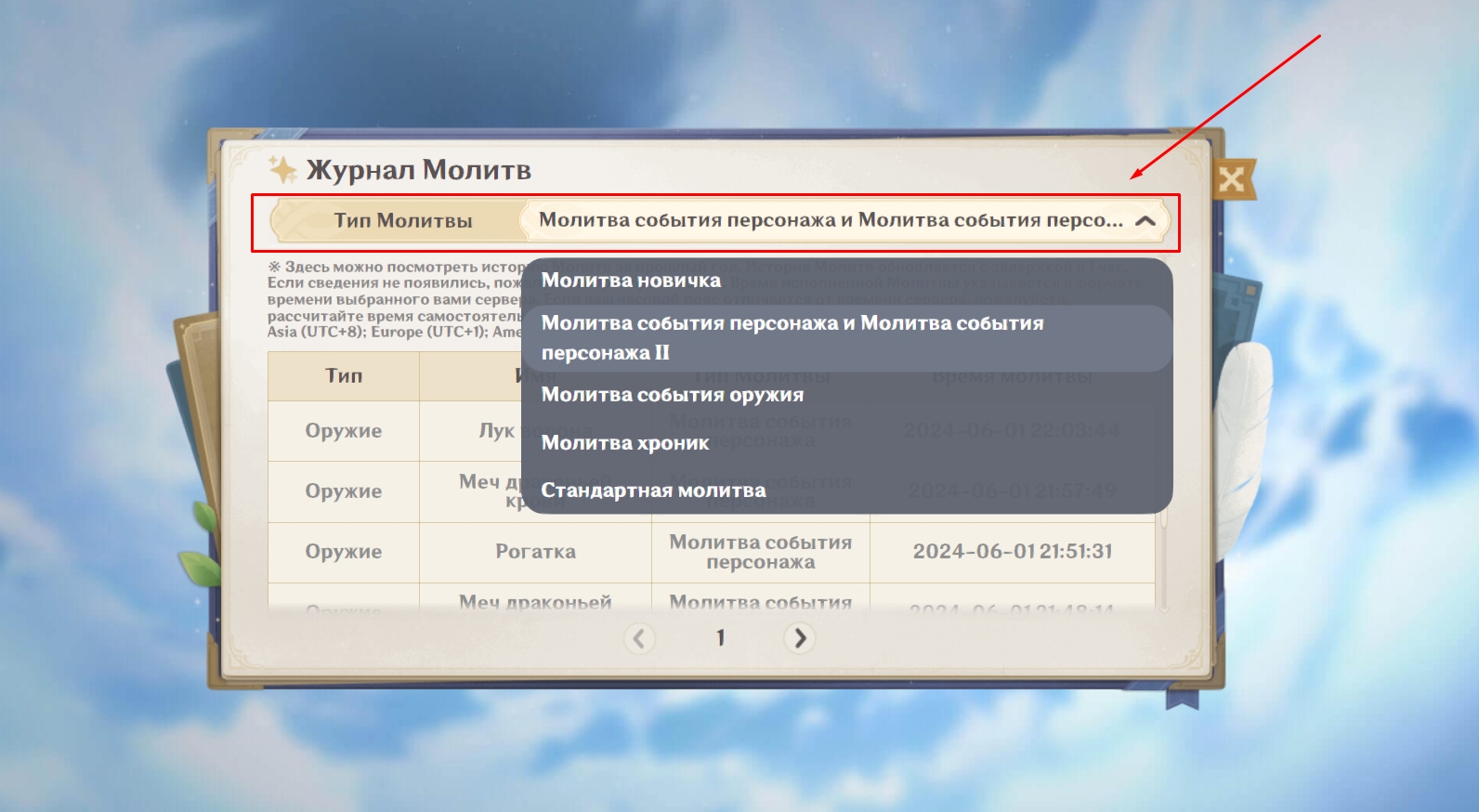Click the Журнал Молитв title text

pyautogui.click(x=418, y=170)
